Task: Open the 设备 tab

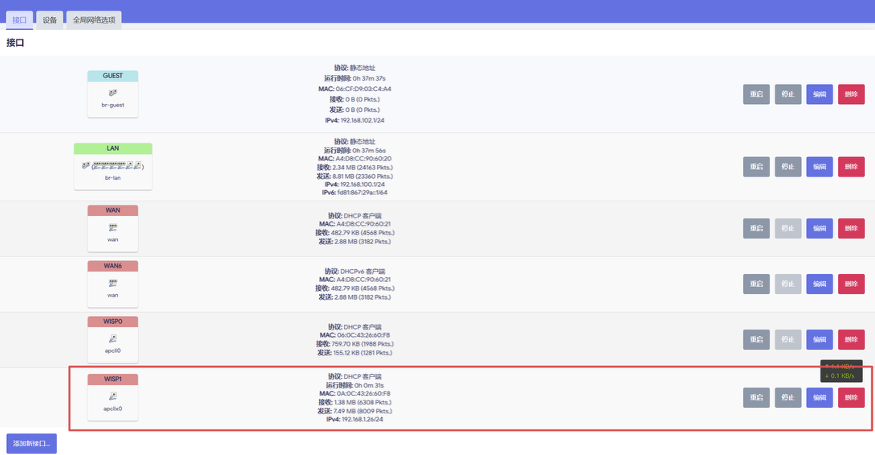Action: [50, 20]
